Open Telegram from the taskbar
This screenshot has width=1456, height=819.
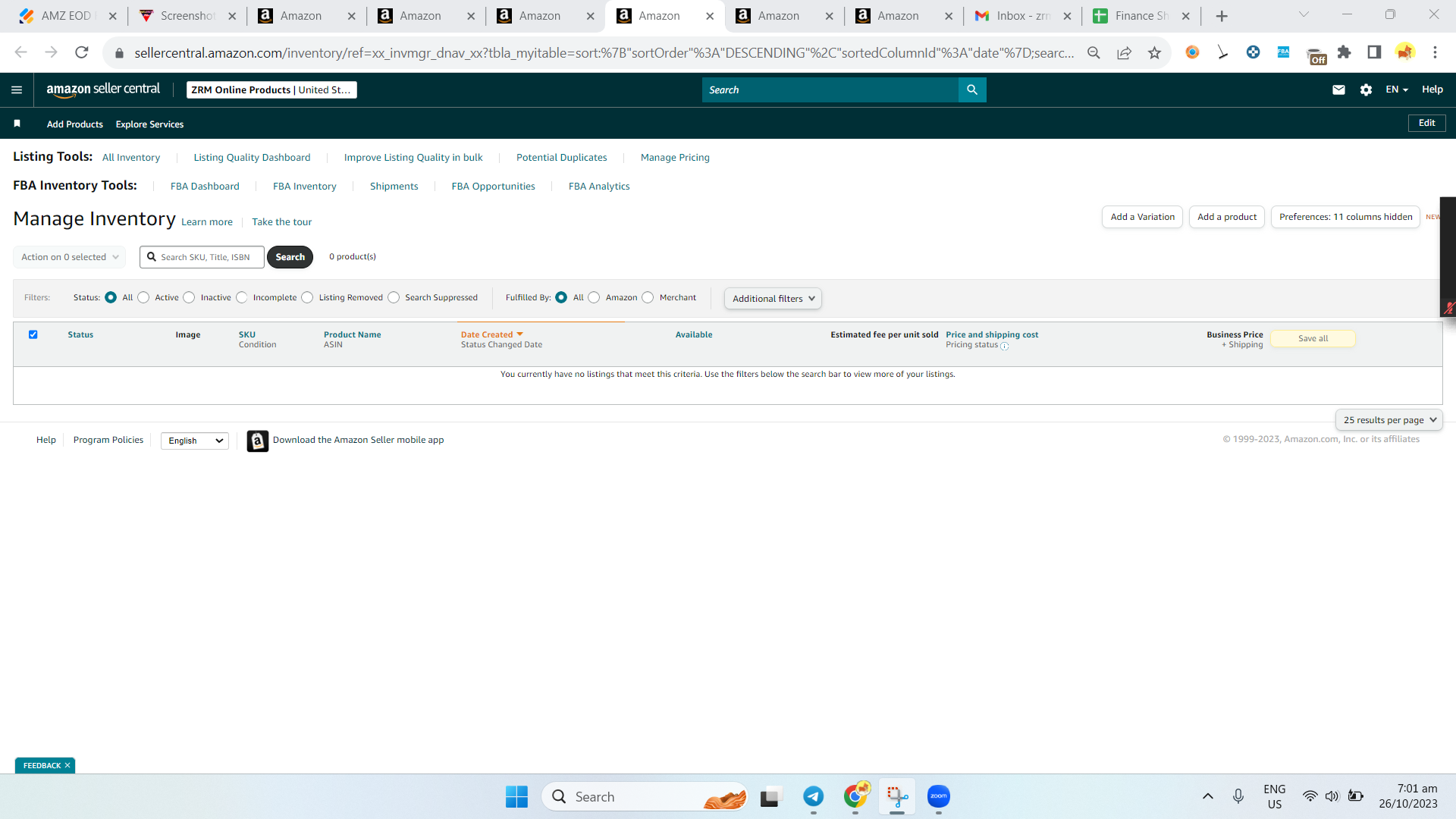coord(814,796)
